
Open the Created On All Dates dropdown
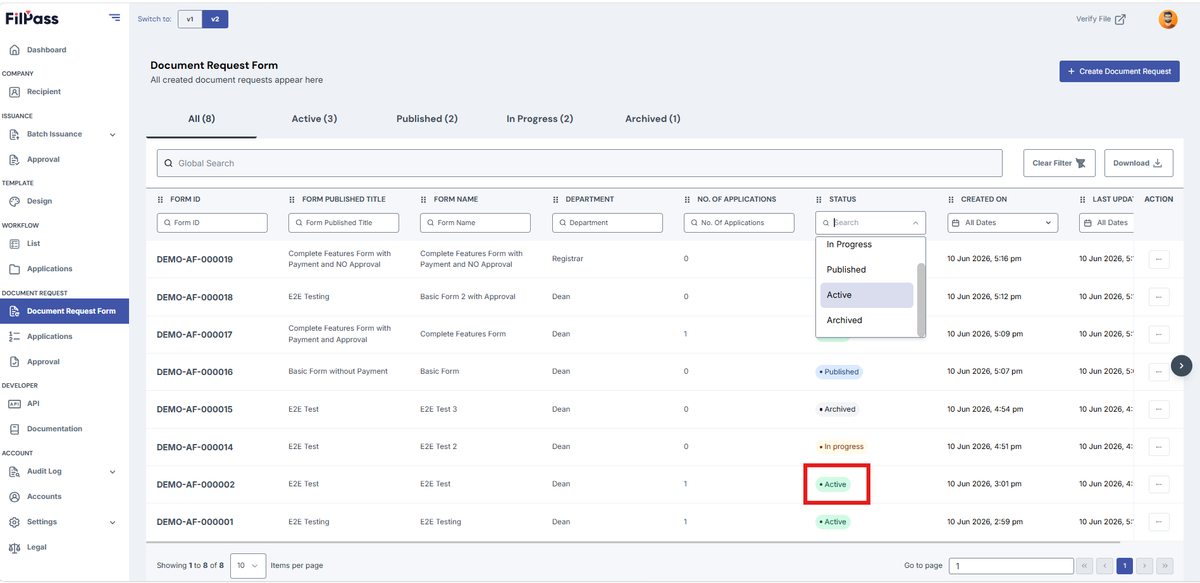[1002, 223]
